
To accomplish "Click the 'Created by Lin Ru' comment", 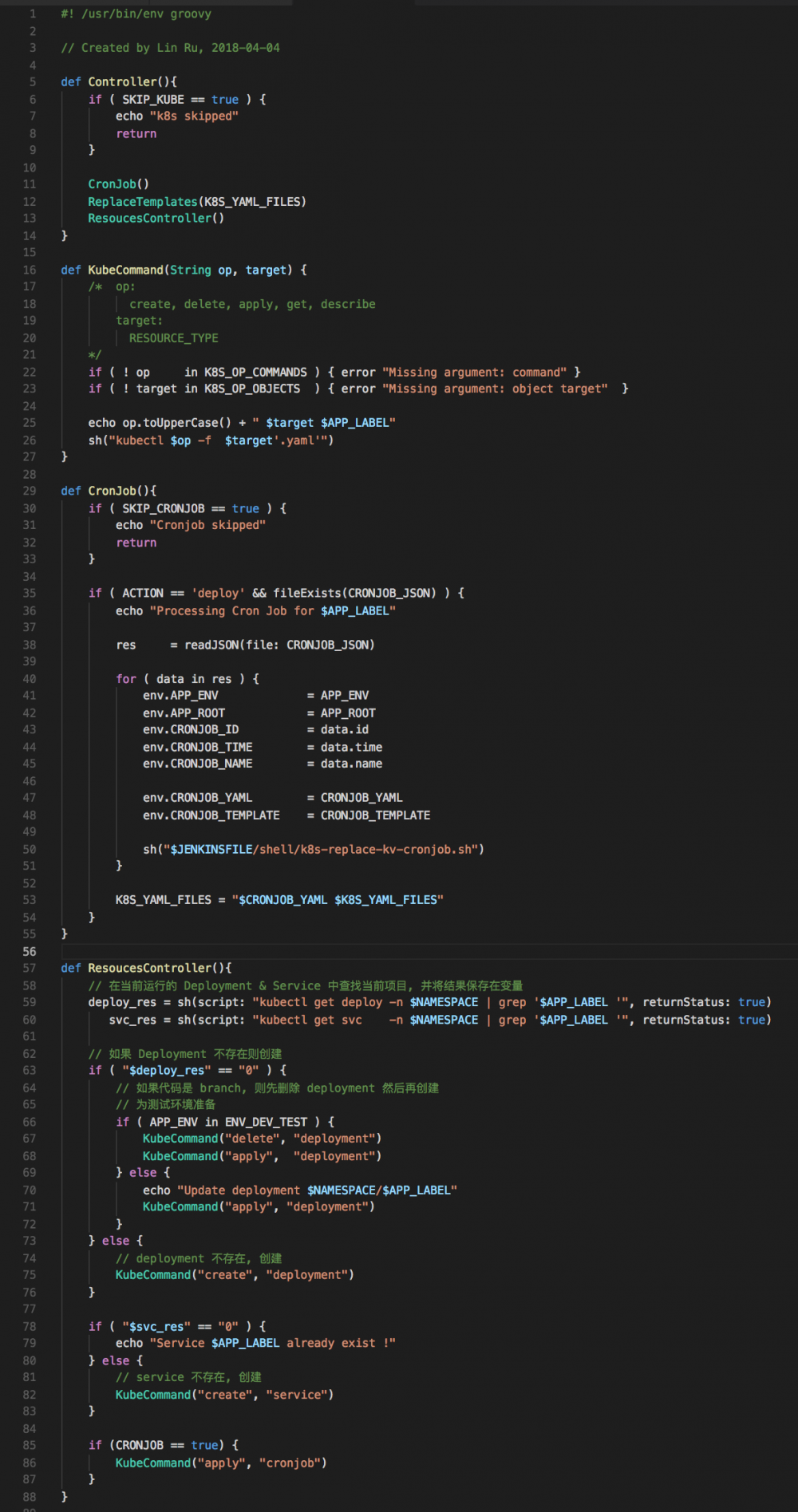I will click(x=170, y=48).
